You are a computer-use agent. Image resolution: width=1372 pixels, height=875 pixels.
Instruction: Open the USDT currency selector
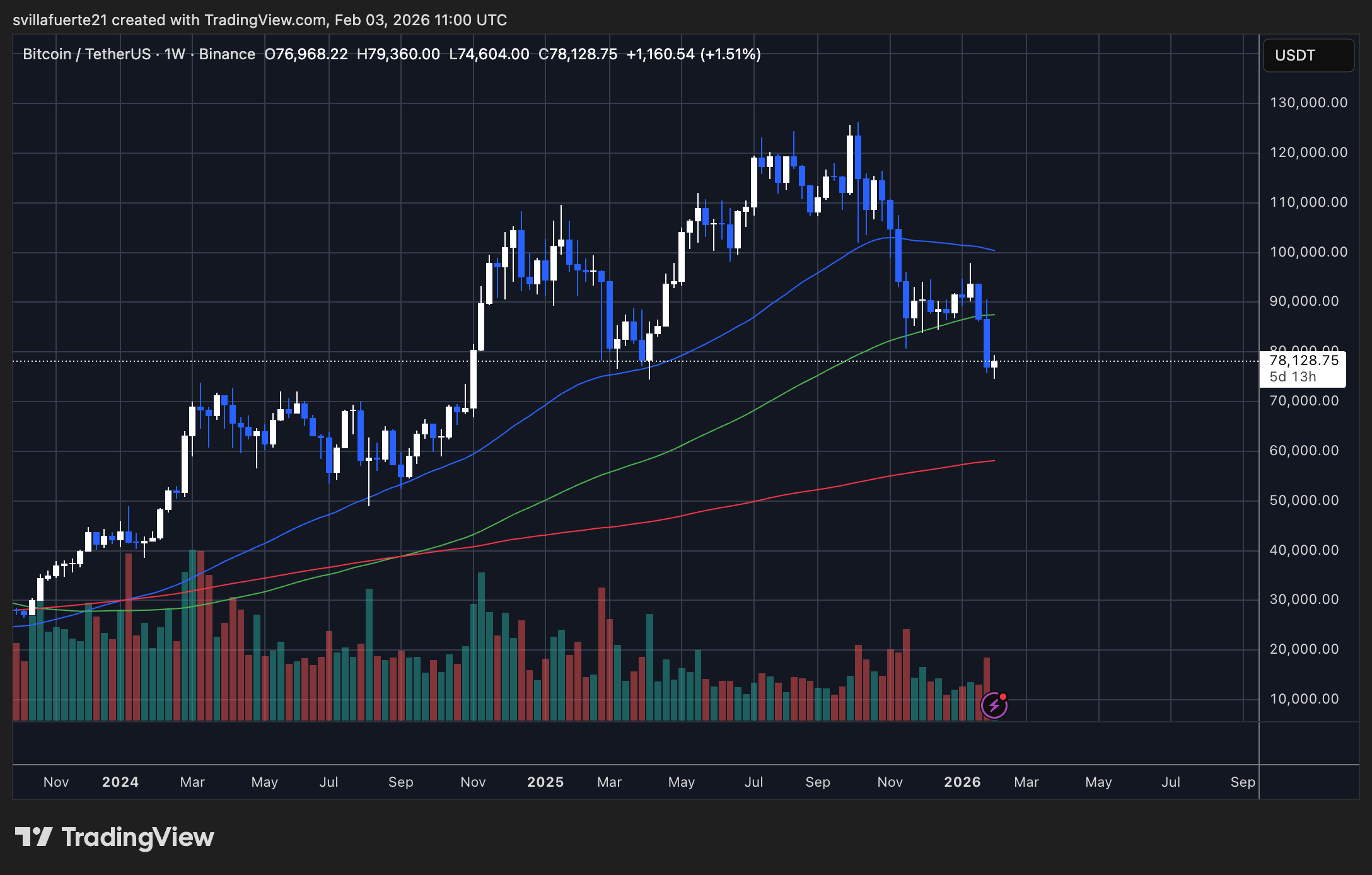[x=1308, y=55]
